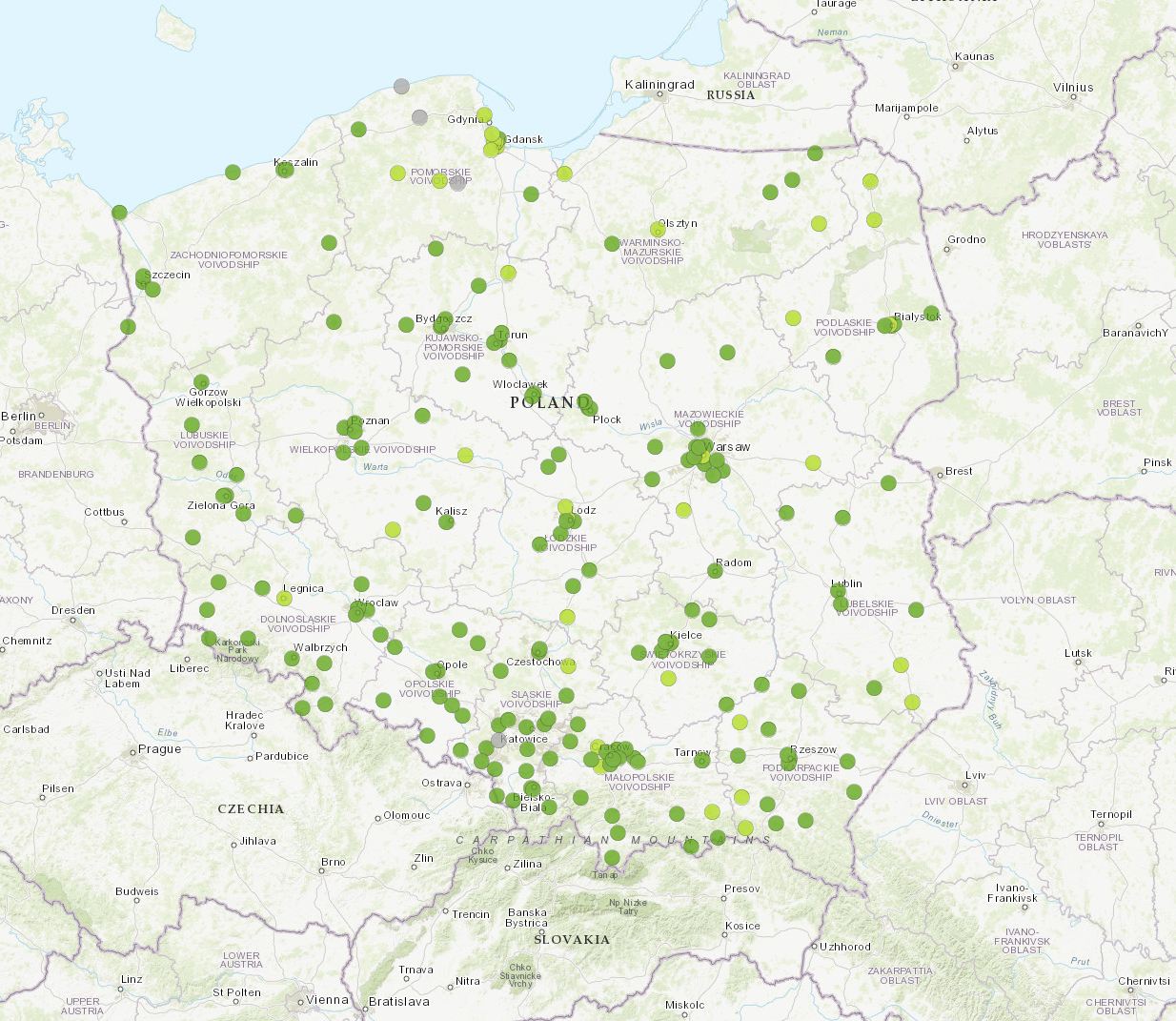Select the green marker at Kalisz

(446, 521)
